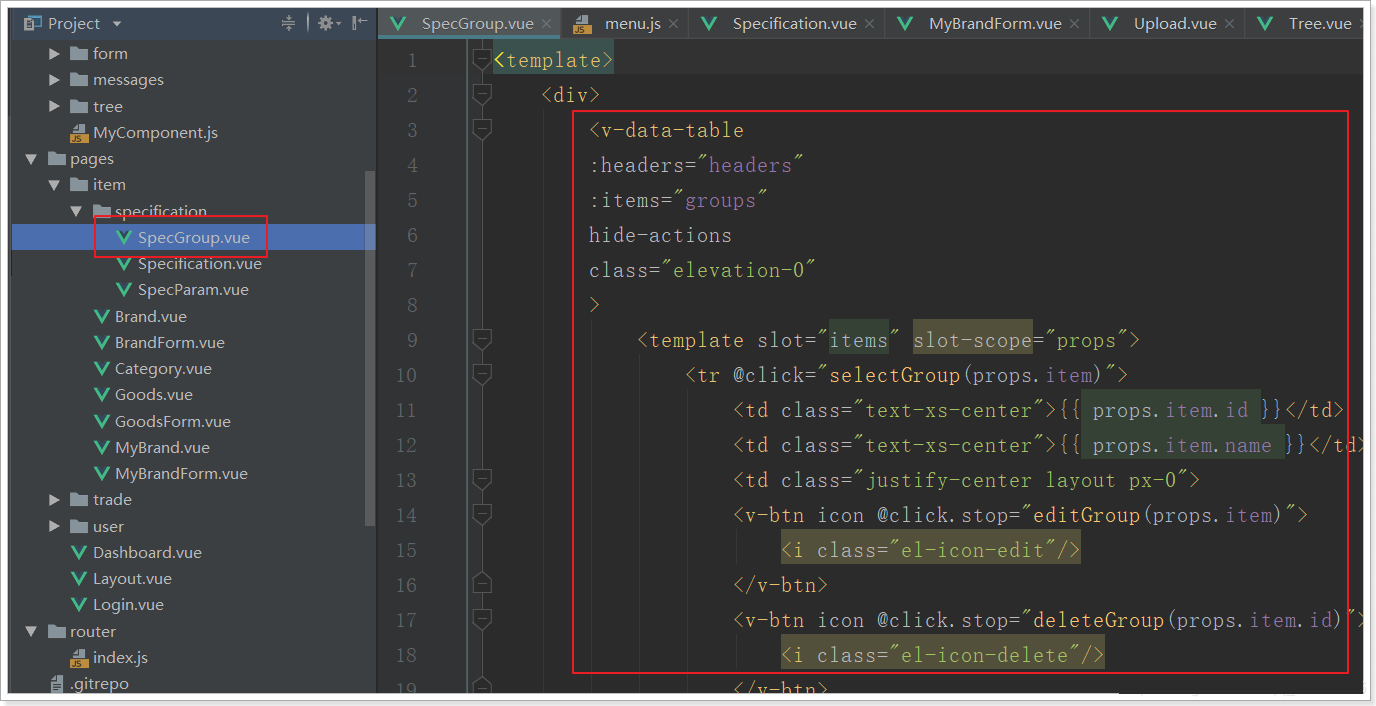Click the Vue icon beside Brand.vue
This screenshot has height=706, width=1376.
coord(101,316)
